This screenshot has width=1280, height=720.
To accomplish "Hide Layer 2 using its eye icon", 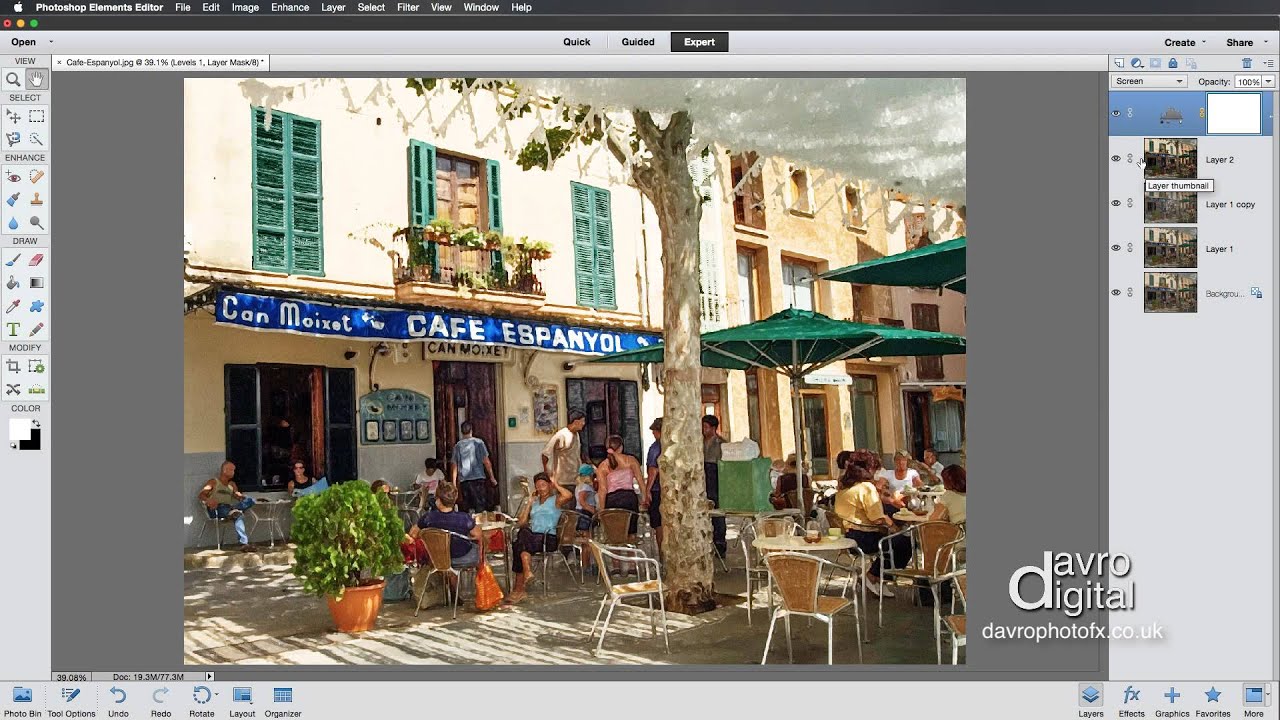I will click(1116, 159).
